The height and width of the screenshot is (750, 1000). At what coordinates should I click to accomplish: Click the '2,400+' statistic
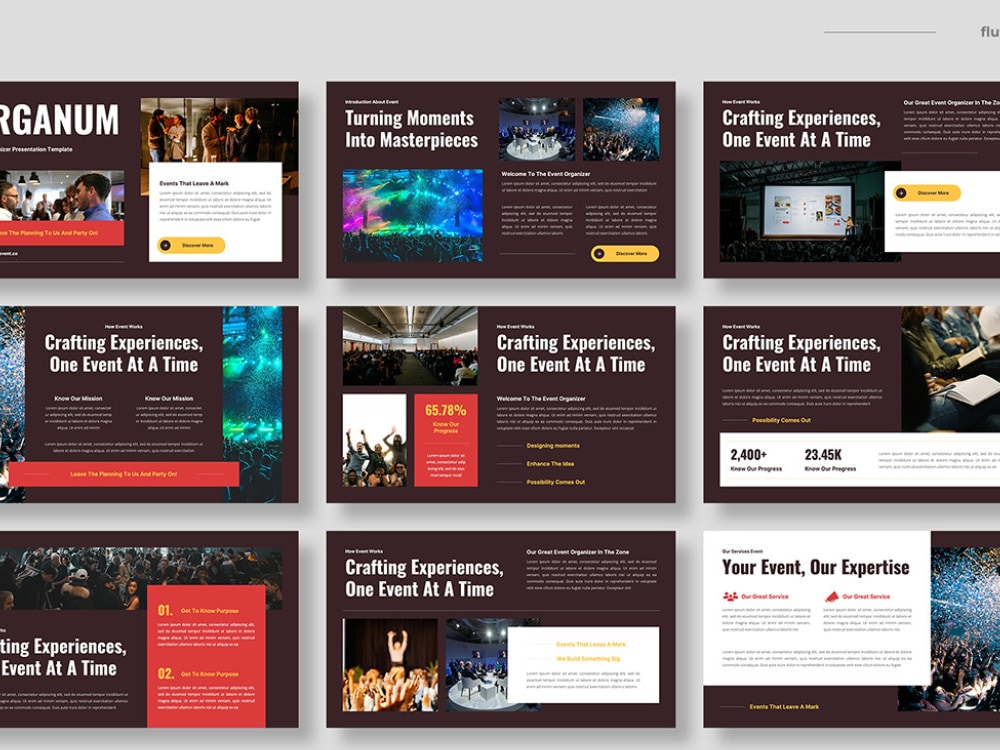click(x=749, y=455)
